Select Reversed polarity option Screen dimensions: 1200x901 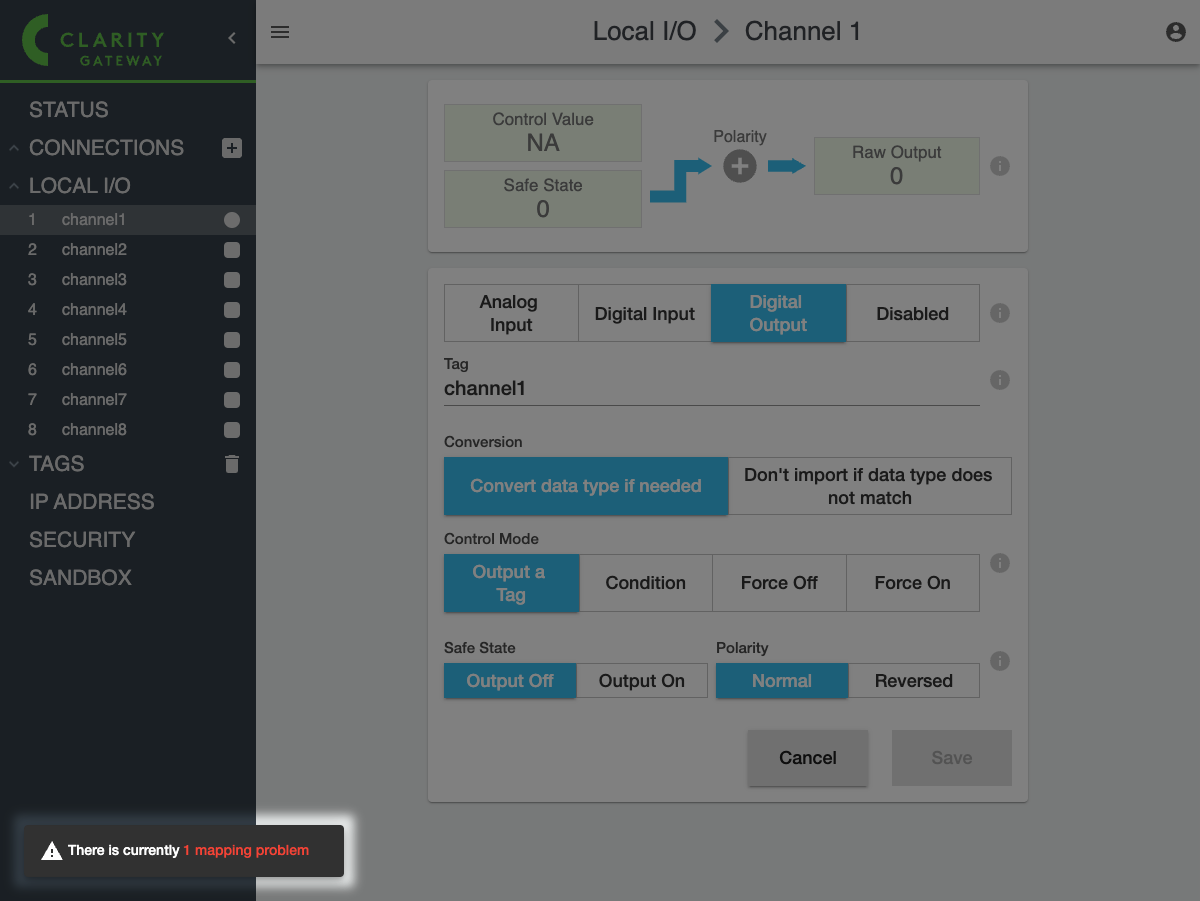pyautogui.click(x=913, y=681)
